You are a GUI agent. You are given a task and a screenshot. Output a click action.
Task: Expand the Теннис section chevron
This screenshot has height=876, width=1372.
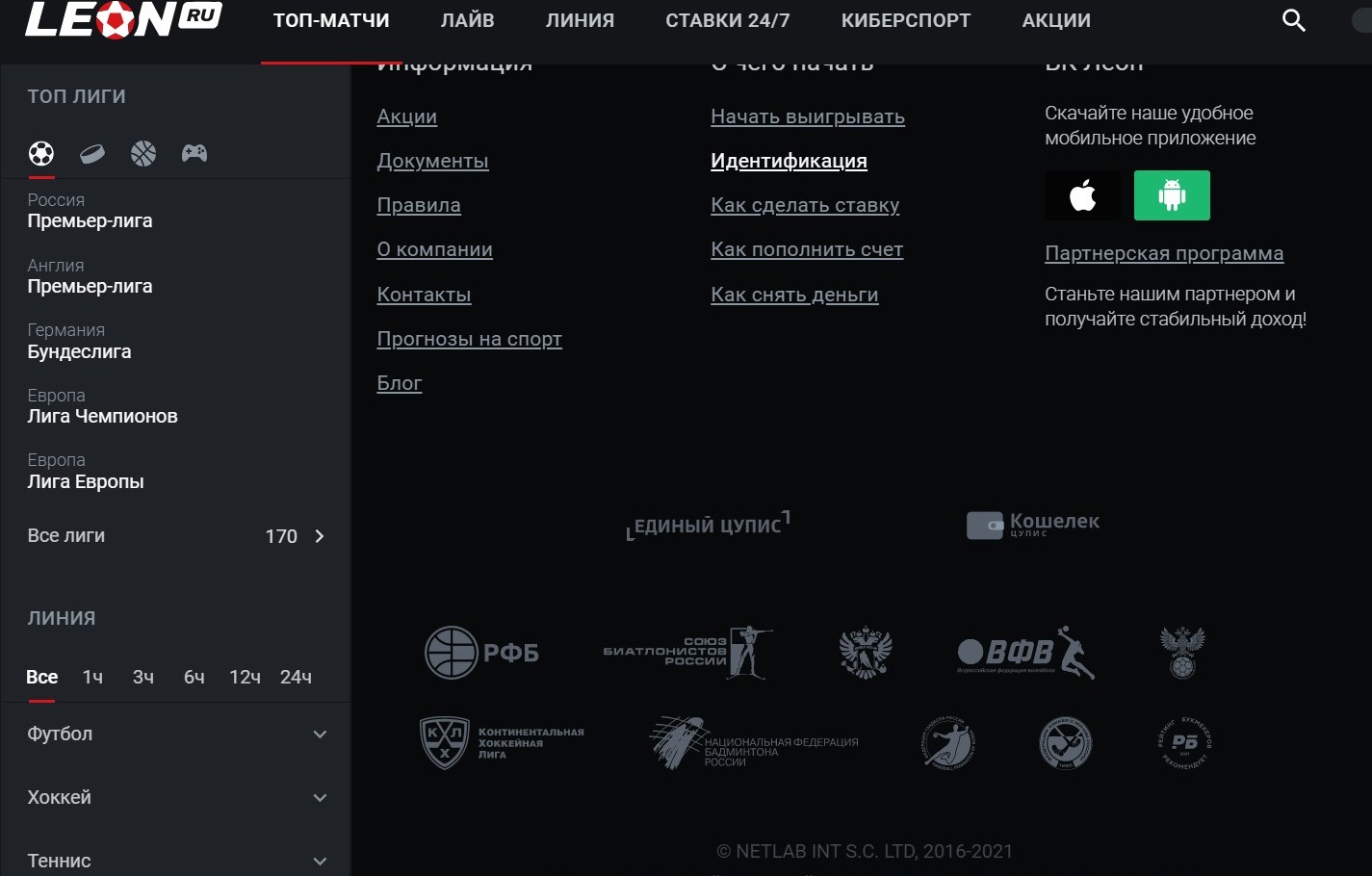321,862
